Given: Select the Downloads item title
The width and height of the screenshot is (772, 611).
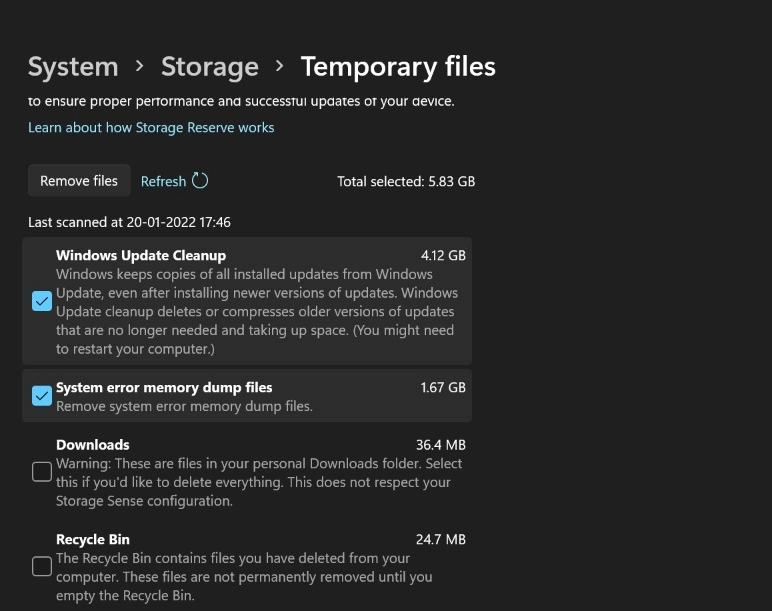Looking at the screenshot, I should pyautogui.click(x=93, y=445).
